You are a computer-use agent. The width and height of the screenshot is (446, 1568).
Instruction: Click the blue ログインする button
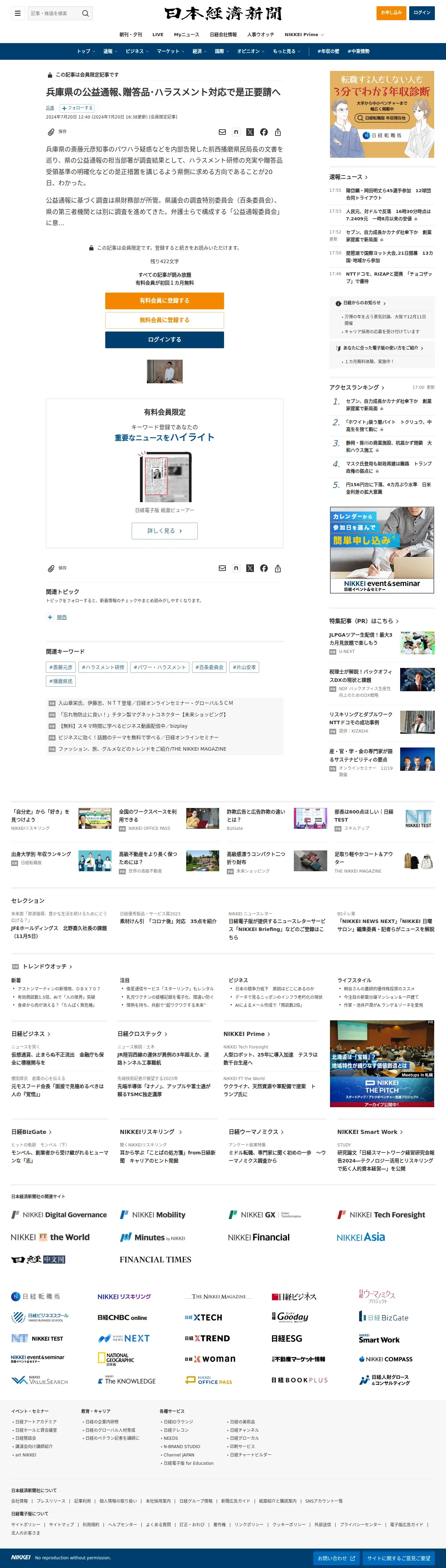tap(164, 340)
